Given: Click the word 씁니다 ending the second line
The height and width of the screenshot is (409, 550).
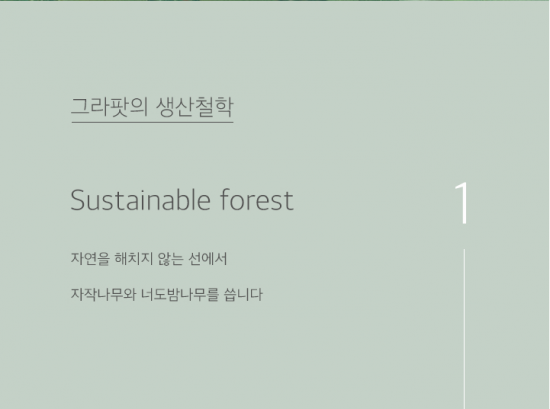Looking at the screenshot, I should tap(243, 294).
